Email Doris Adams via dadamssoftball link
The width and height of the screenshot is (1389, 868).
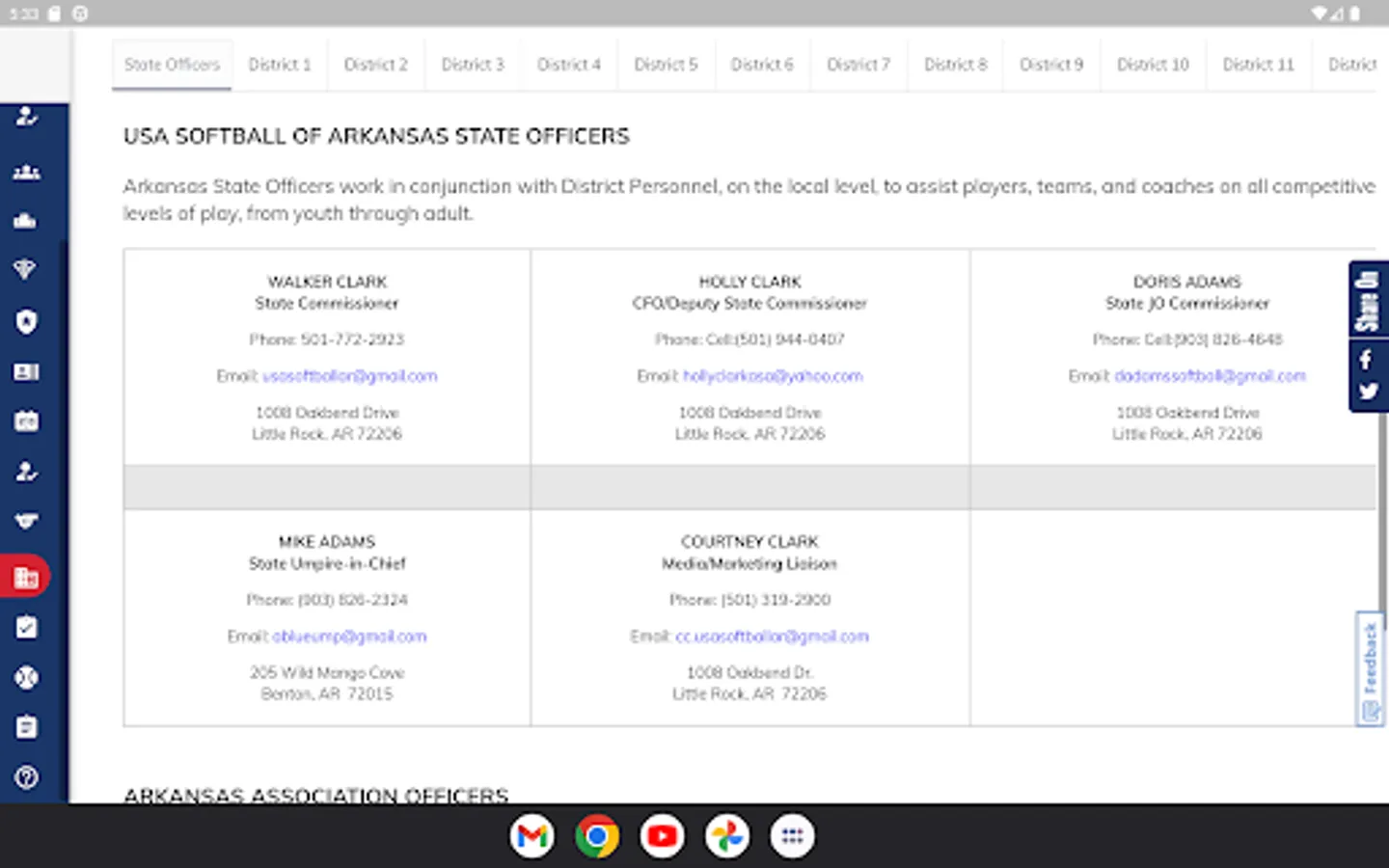[x=1210, y=376]
